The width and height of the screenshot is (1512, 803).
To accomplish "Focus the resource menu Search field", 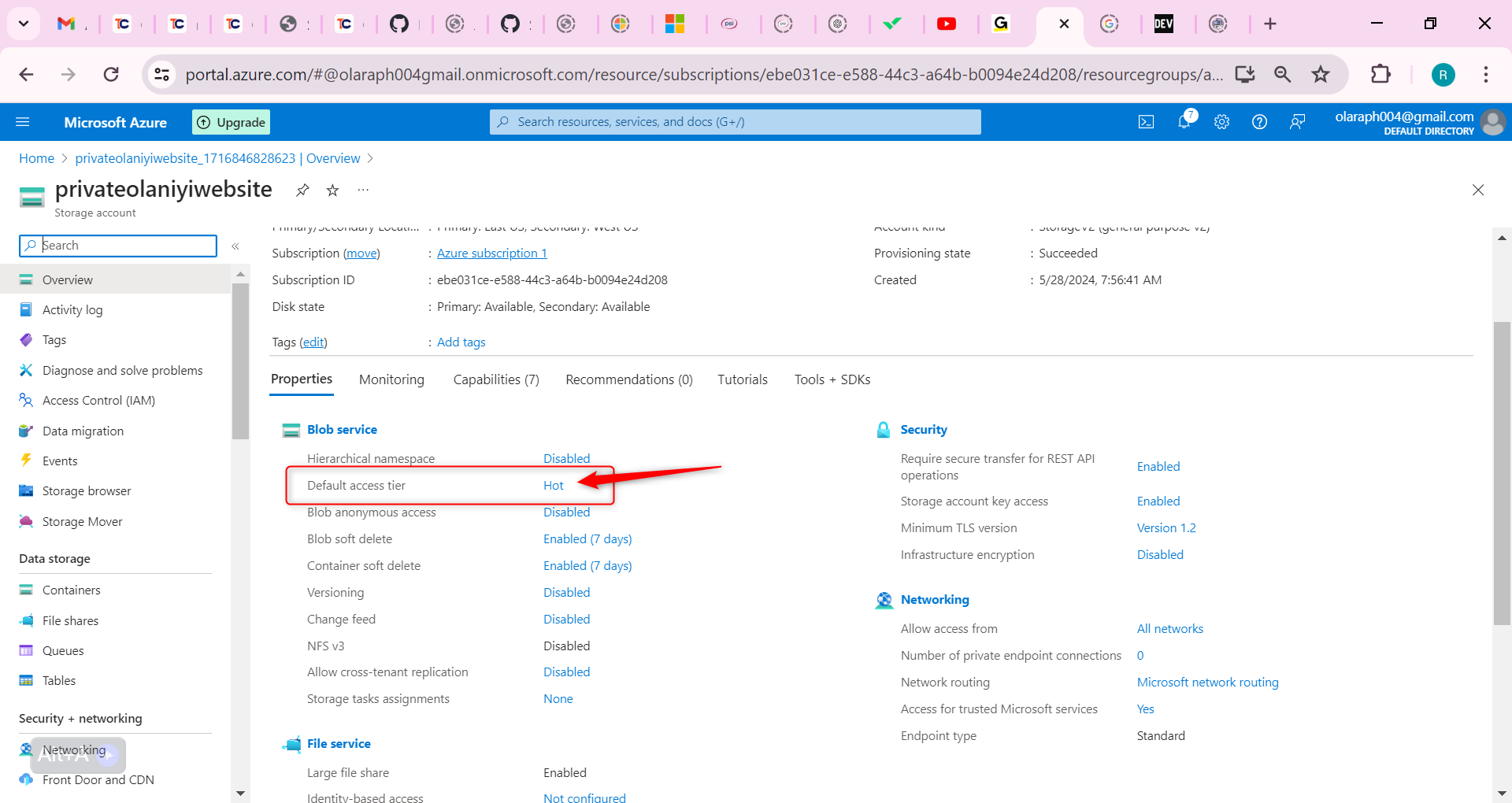I will [118, 246].
